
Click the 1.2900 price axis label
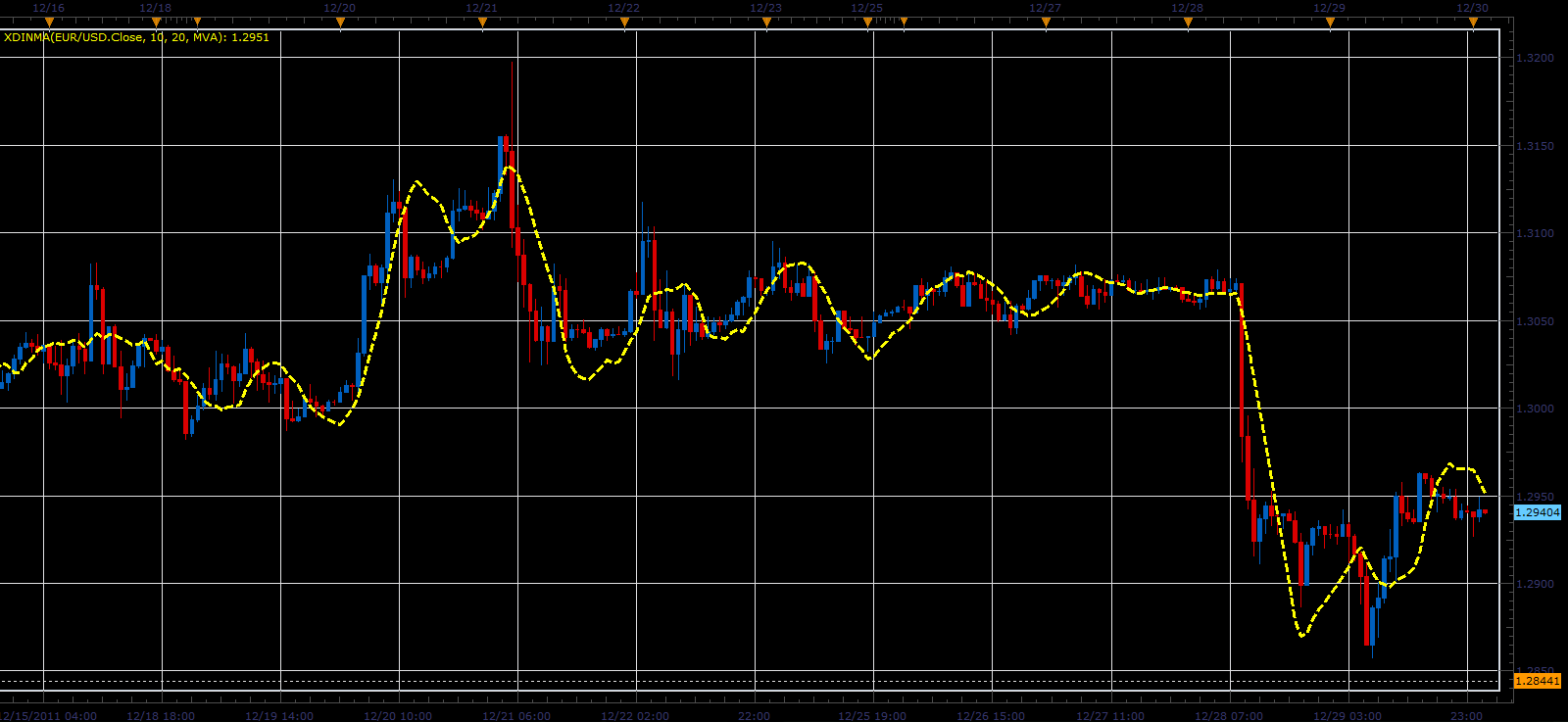[x=1535, y=584]
